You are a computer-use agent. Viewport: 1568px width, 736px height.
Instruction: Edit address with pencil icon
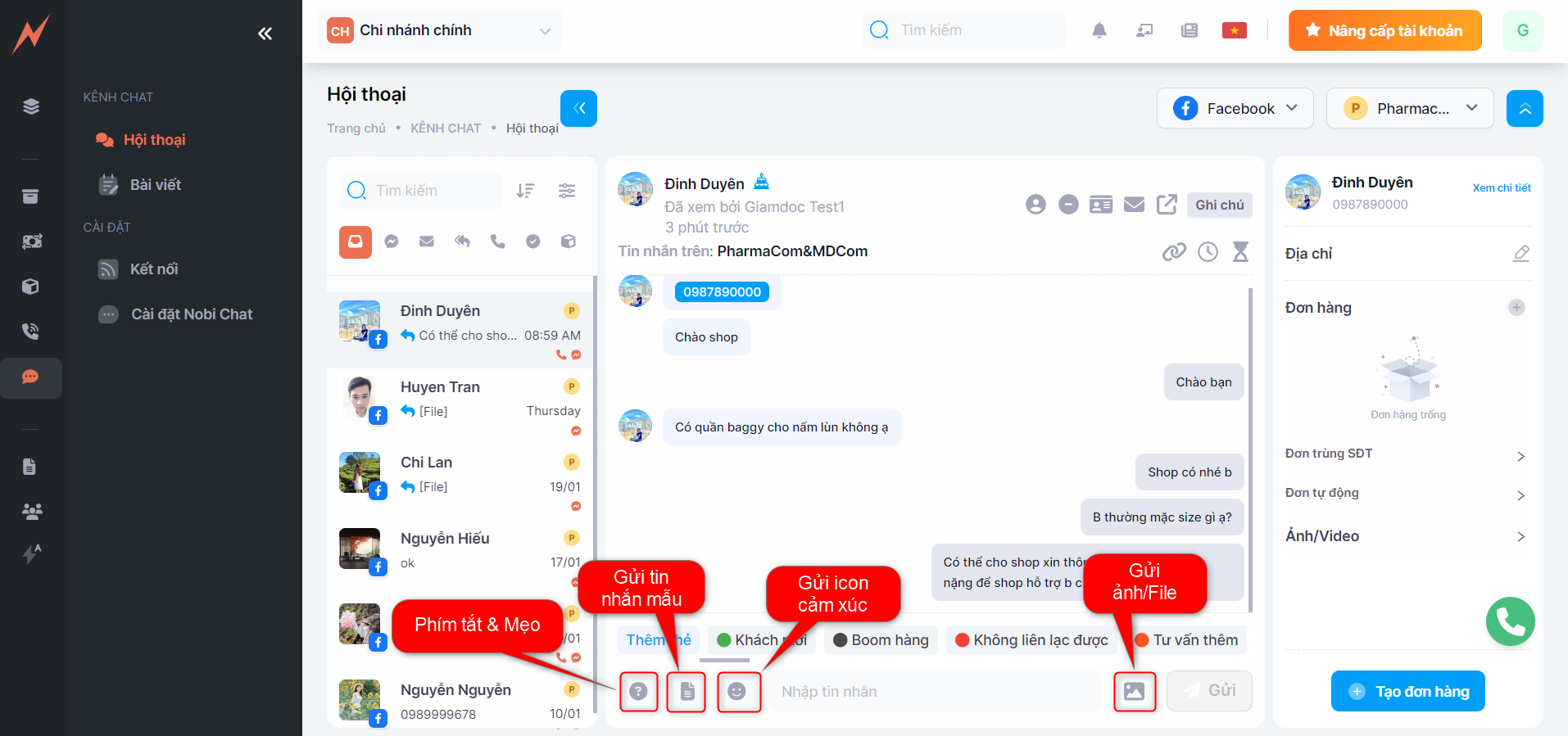coord(1520,254)
